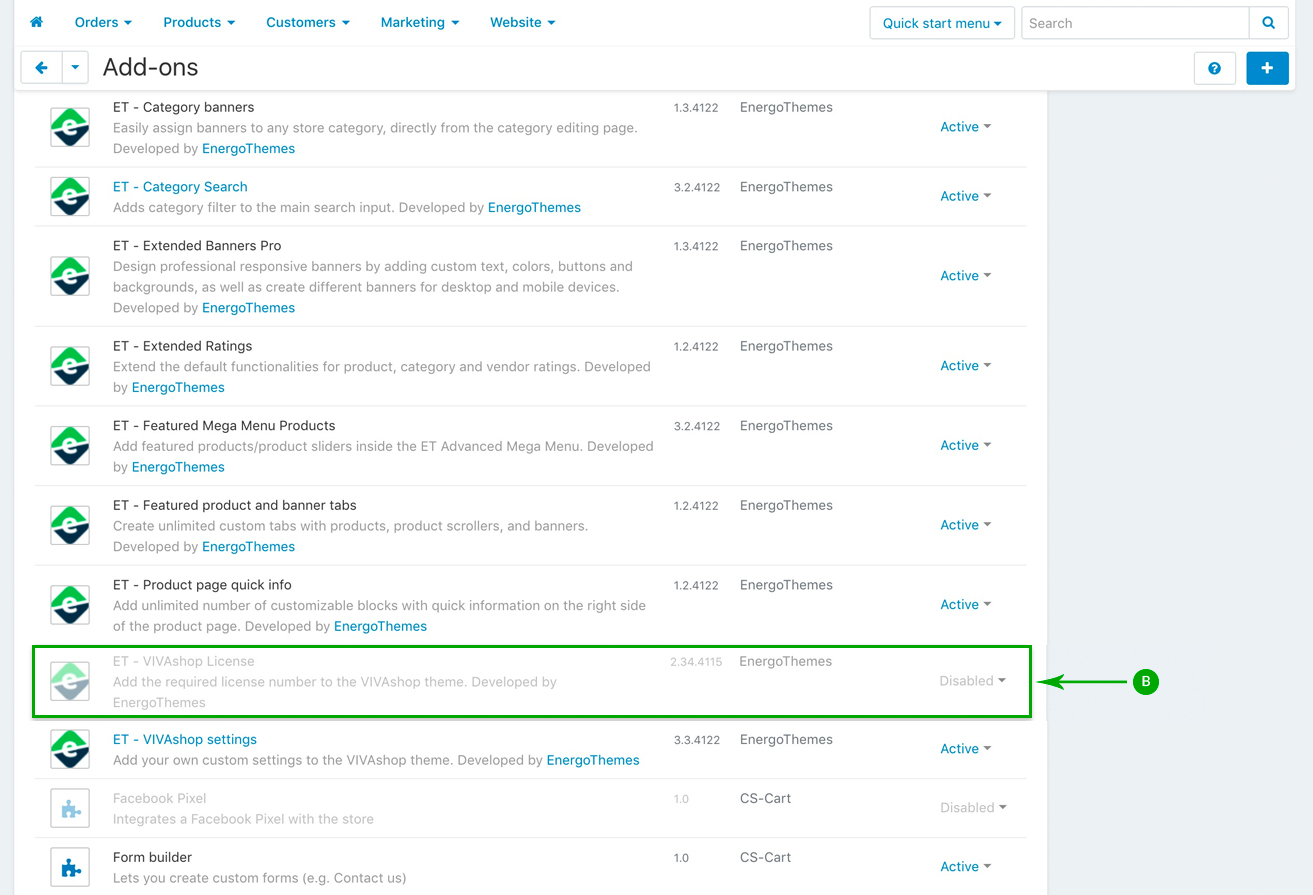Click EnergoThemes link under Featured product and banner tabs
The width and height of the screenshot is (1313, 895).
pos(248,547)
